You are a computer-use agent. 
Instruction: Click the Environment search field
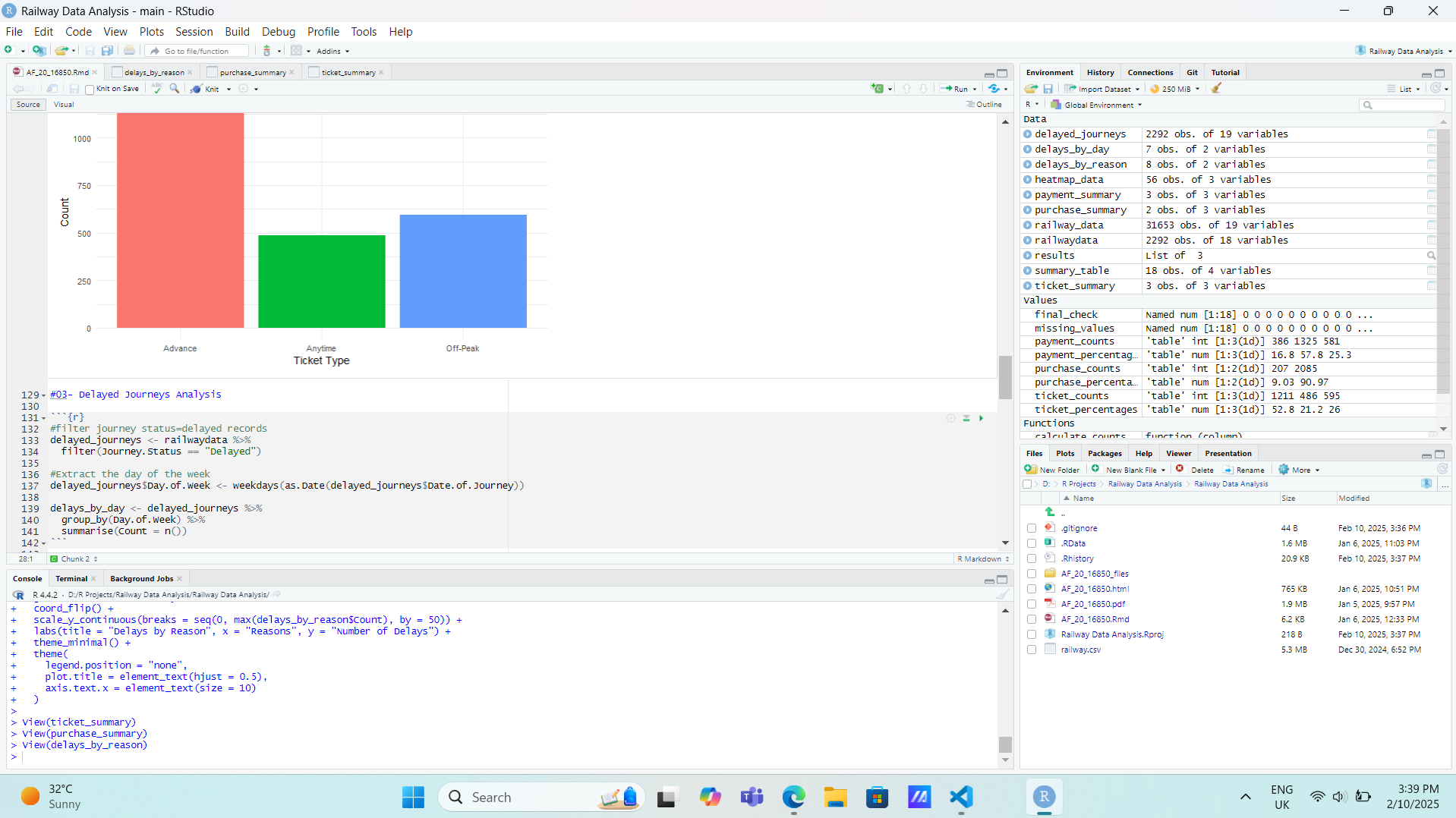1402,105
